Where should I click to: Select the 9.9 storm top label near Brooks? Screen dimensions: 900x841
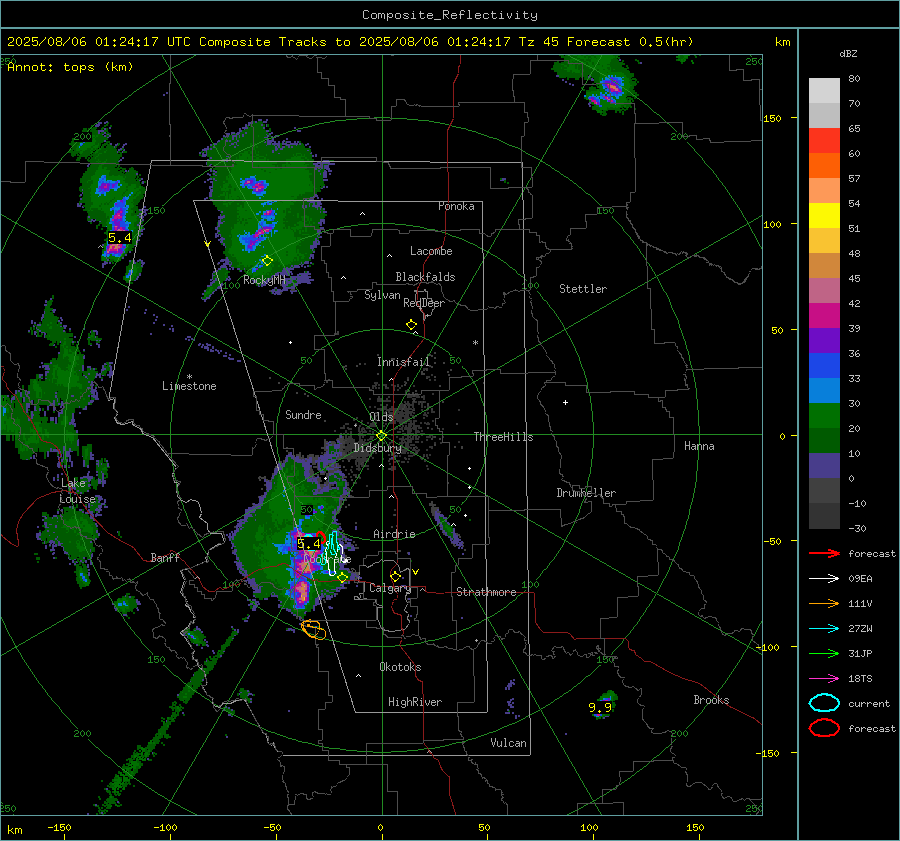pos(600,707)
